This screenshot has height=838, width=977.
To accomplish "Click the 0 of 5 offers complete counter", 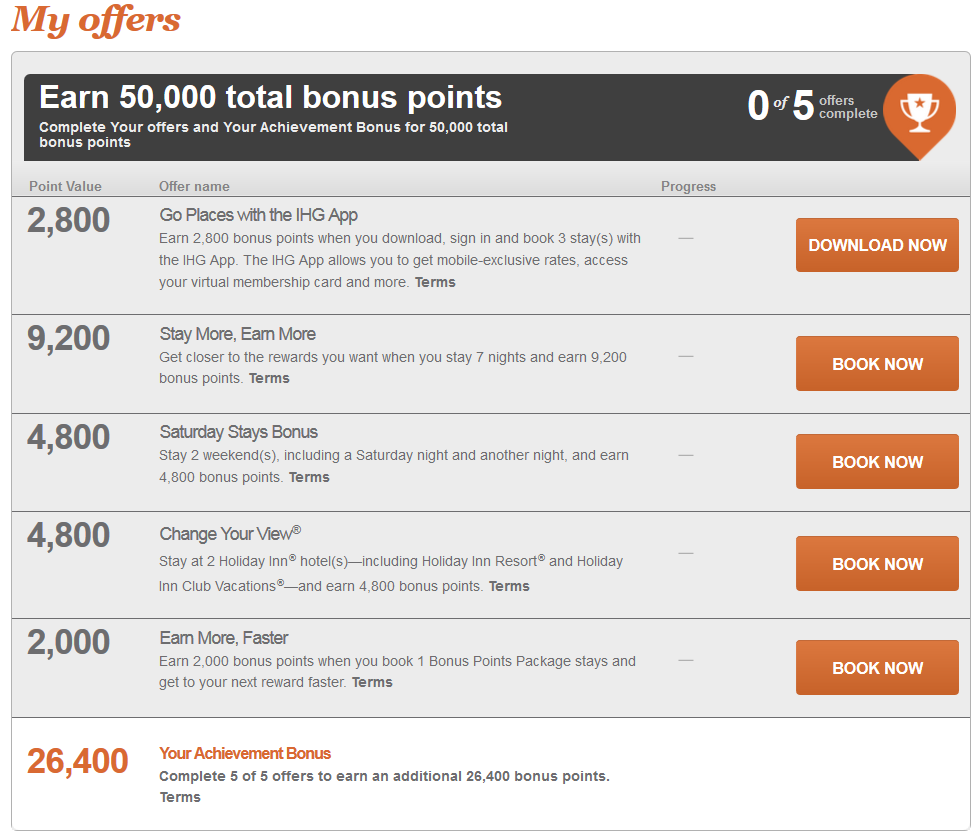I will [812, 106].
